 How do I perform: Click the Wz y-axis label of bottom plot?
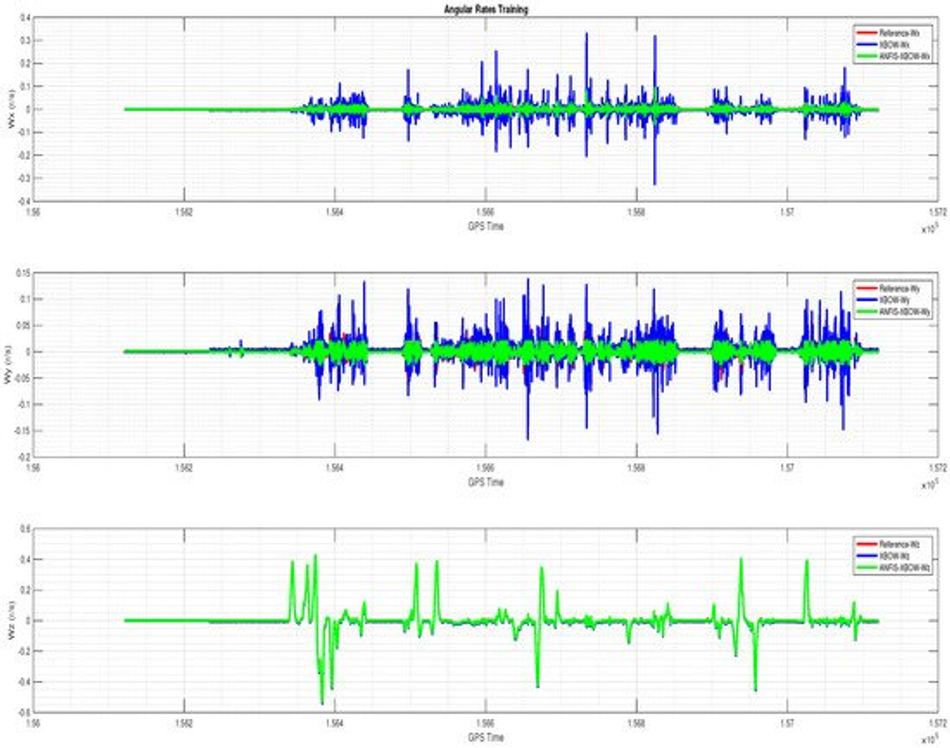pyautogui.click(x=10, y=620)
